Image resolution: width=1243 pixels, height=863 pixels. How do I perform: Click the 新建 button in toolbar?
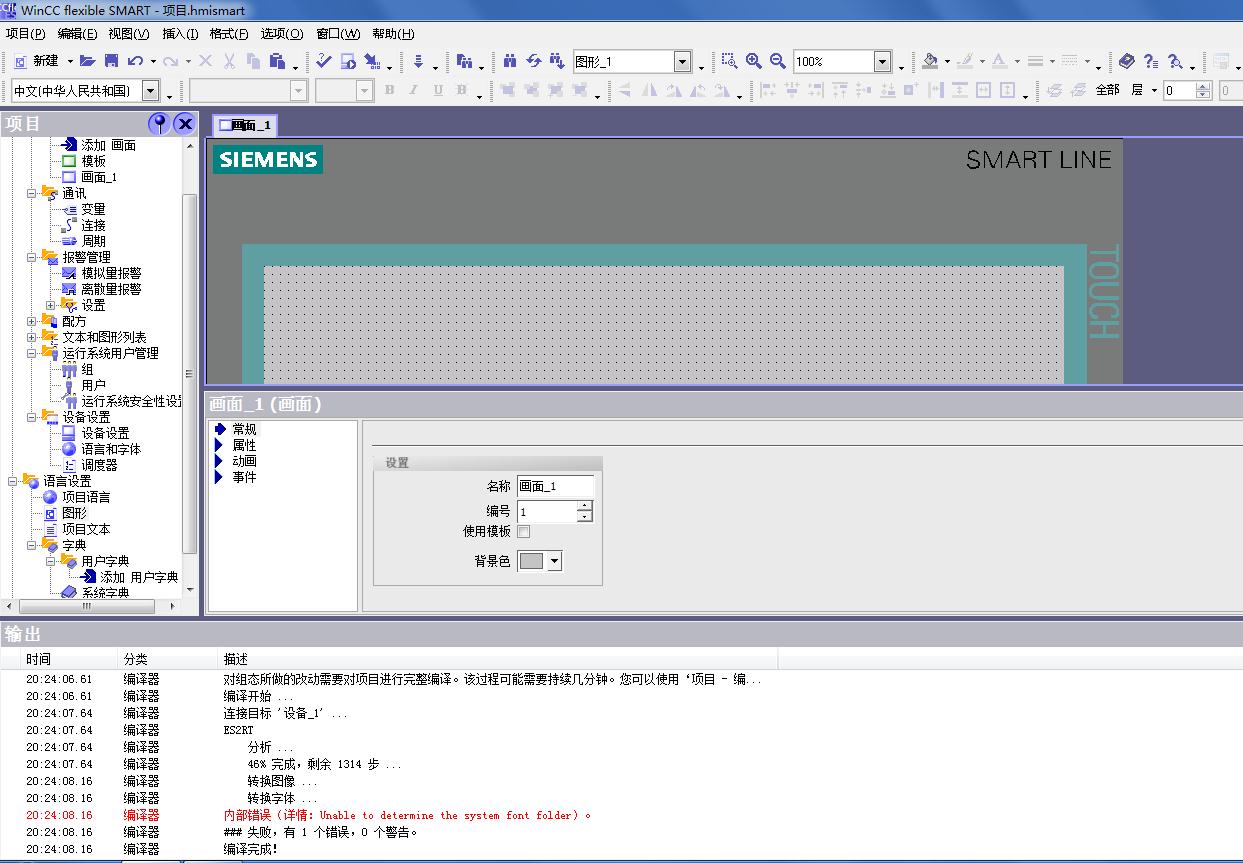coord(37,61)
